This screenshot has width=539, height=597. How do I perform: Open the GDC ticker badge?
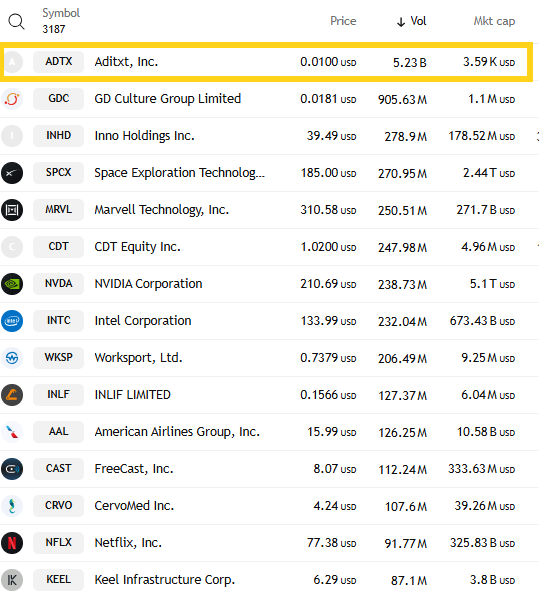click(x=58, y=99)
